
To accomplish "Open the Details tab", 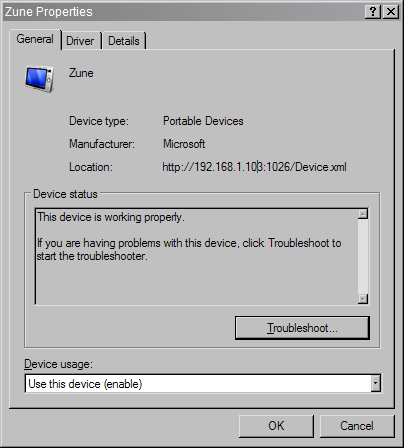I will [124, 41].
